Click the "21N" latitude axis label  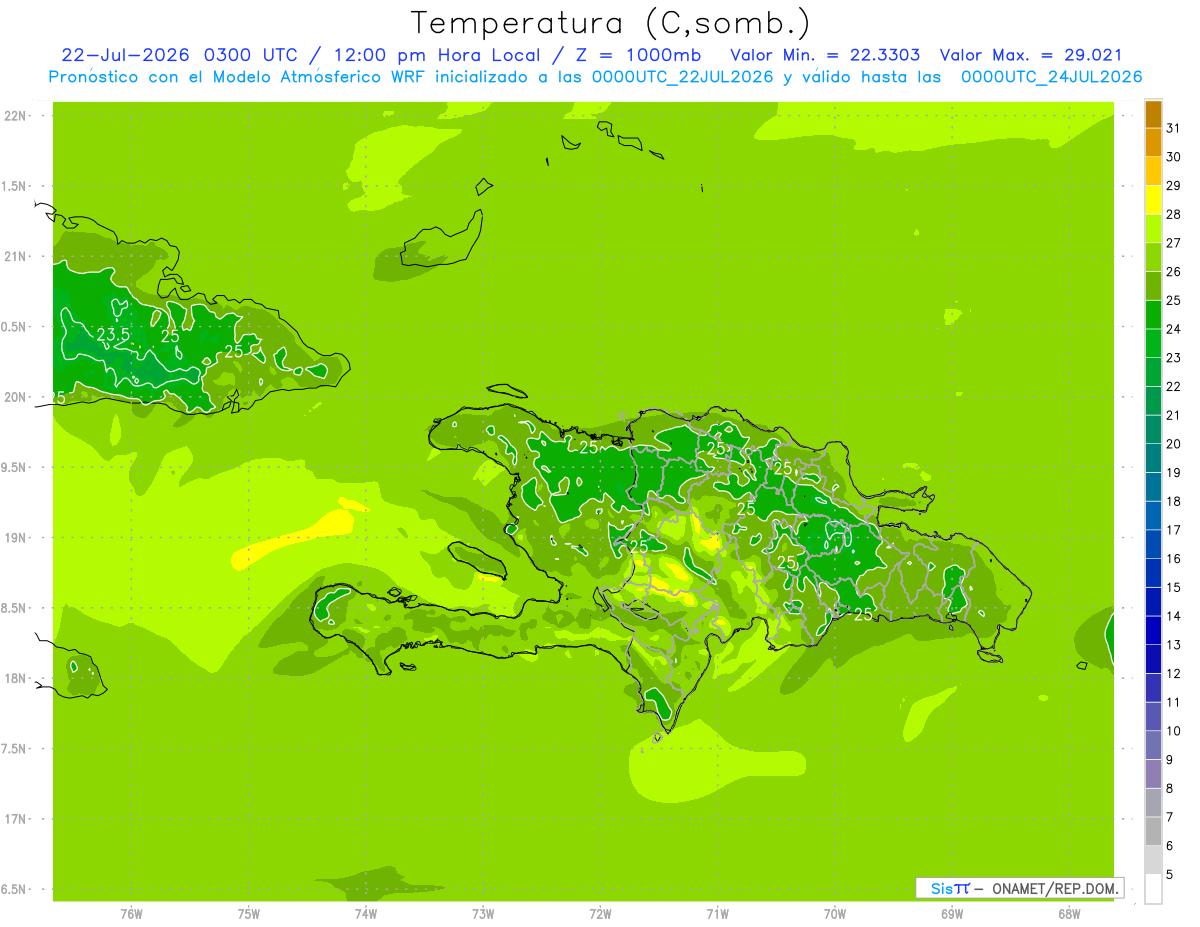click(x=14, y=256)
